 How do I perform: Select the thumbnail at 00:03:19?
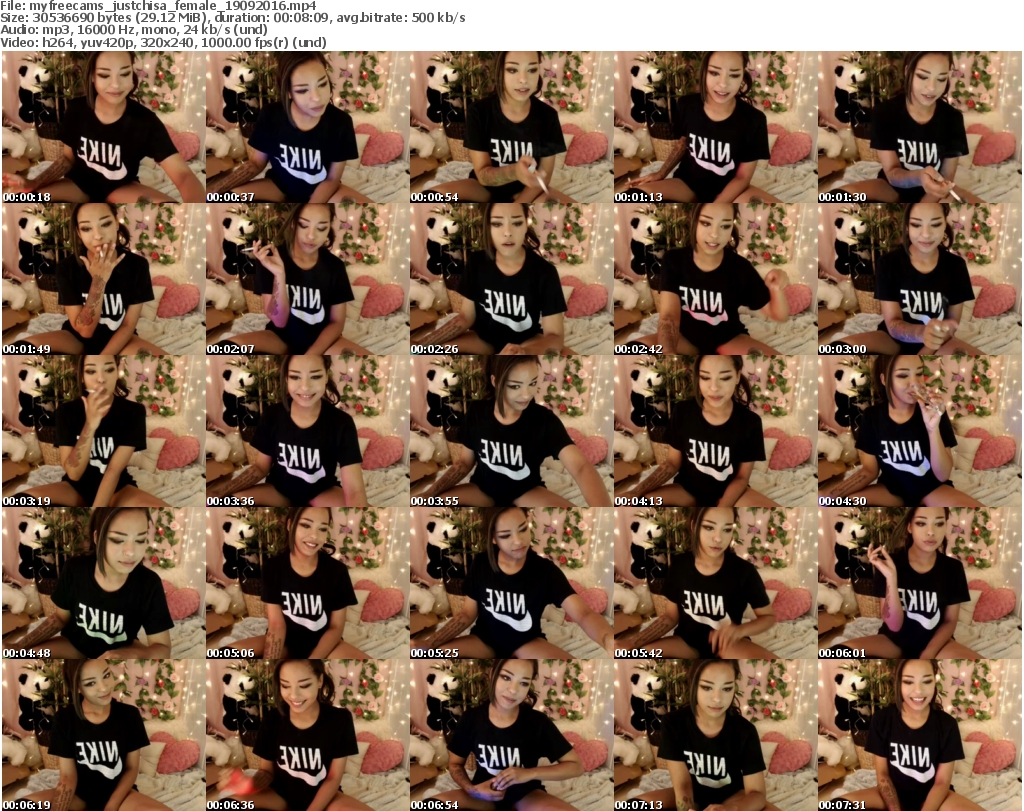[103, 432]
